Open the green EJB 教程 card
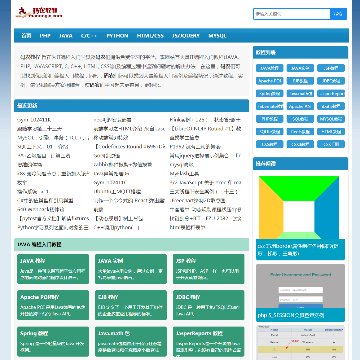 [x=131, y=305]
